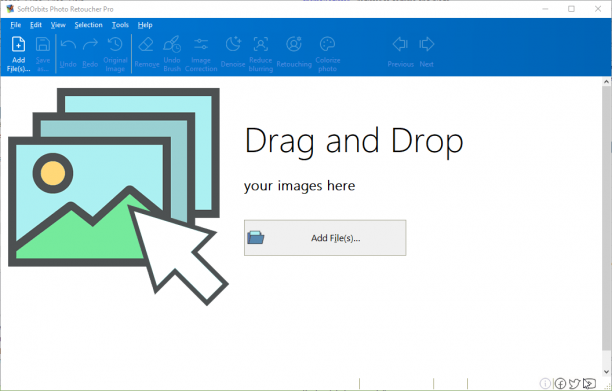Open the Twitter bird icon link

[x=574, y=384]
